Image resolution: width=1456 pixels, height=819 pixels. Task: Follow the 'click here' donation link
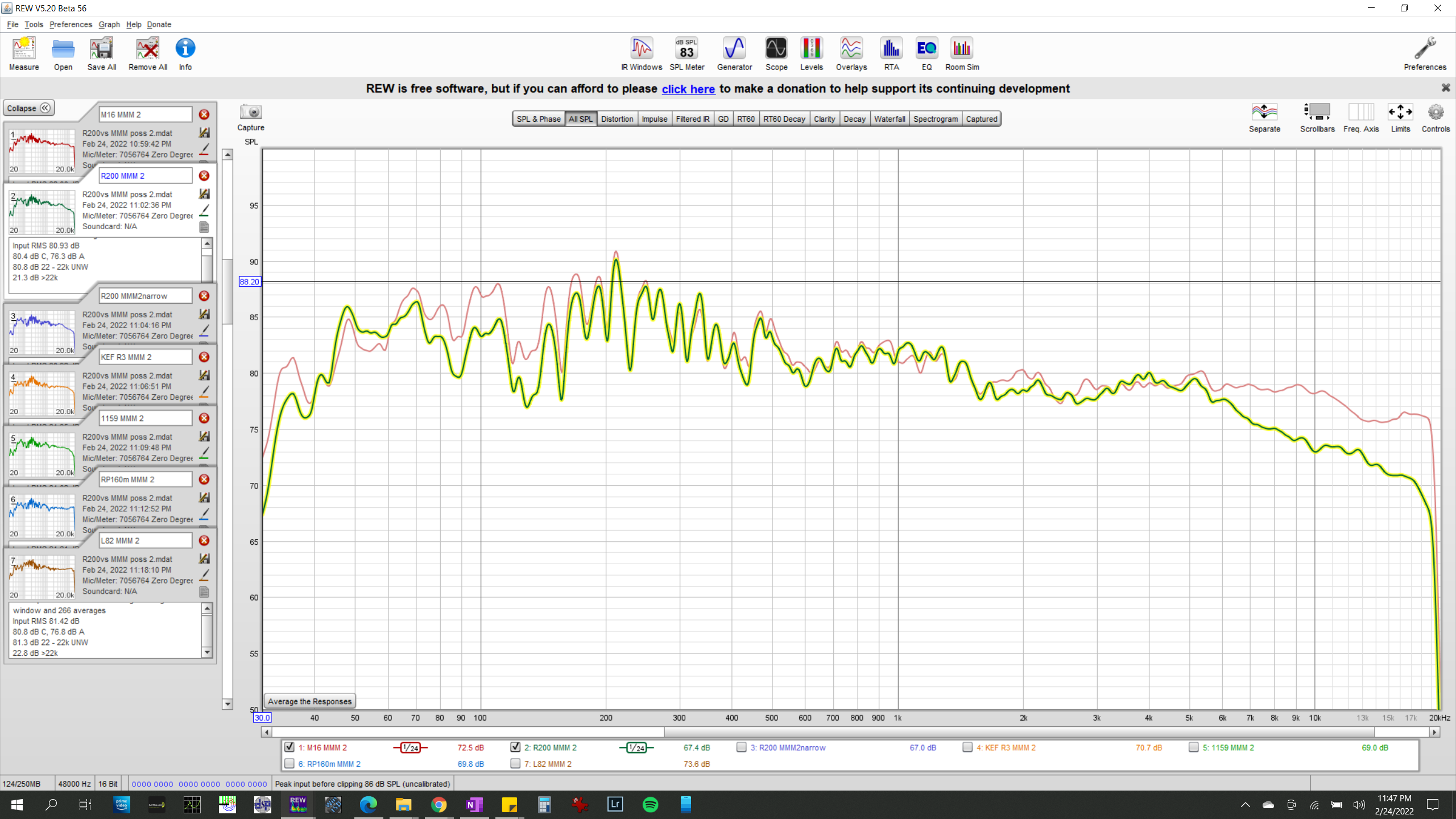click(688, 89)
